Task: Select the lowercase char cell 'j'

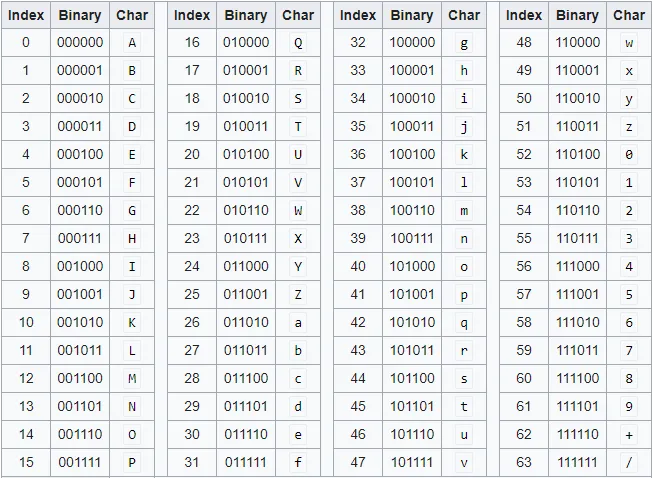Action: click(x=464, y=126)
